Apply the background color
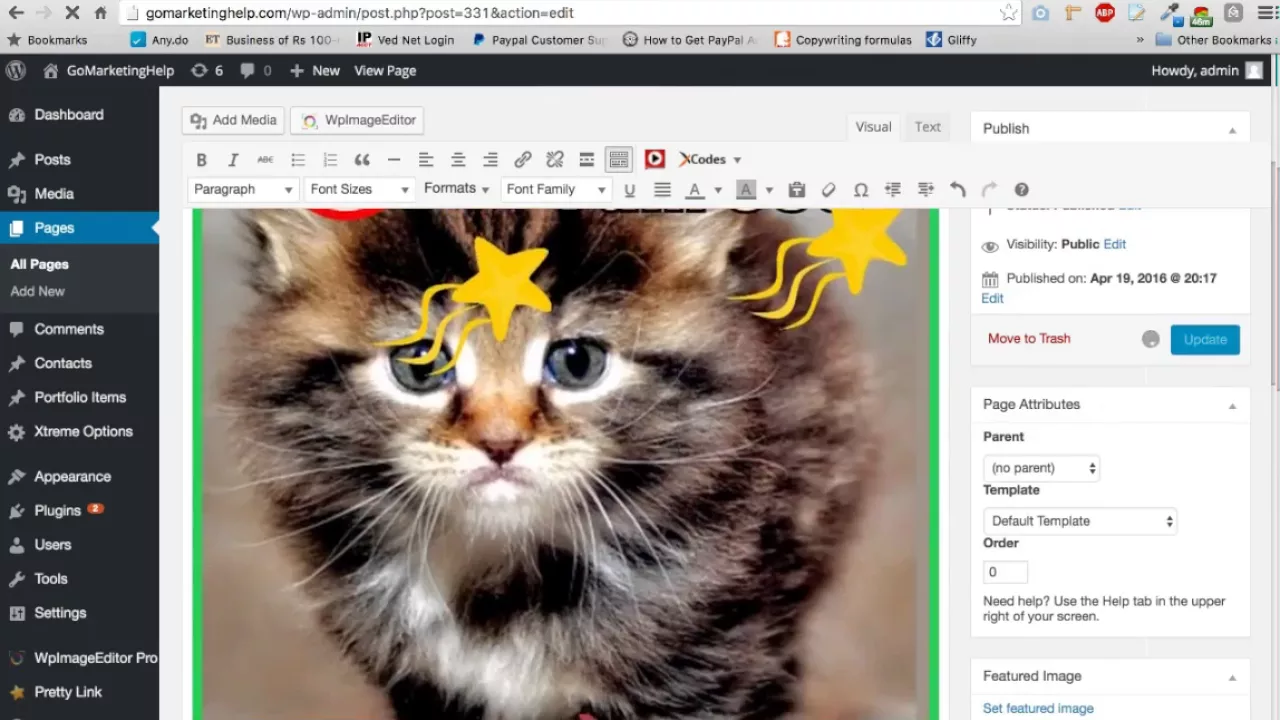The width and height of the screenshot is (1280, 720). 746,190
